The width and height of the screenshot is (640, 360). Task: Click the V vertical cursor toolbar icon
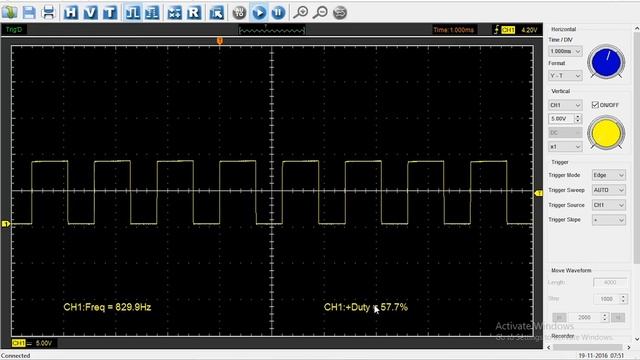pyautogui.click(x=90, y=13)
